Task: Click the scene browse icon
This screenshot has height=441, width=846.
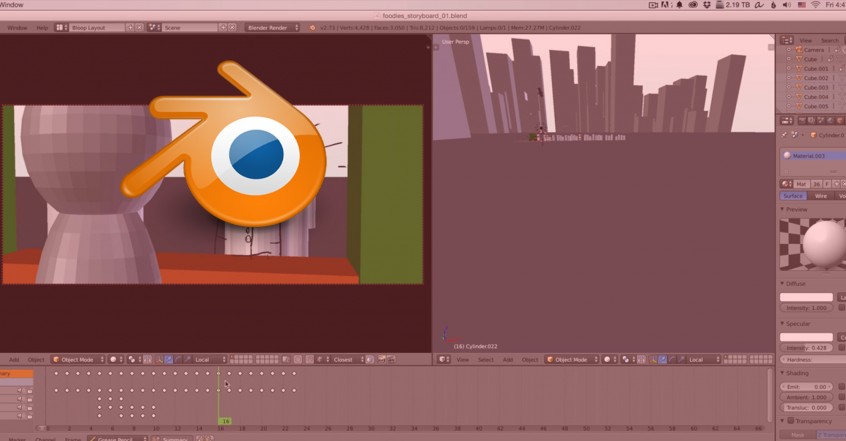Action: (156, 28)
